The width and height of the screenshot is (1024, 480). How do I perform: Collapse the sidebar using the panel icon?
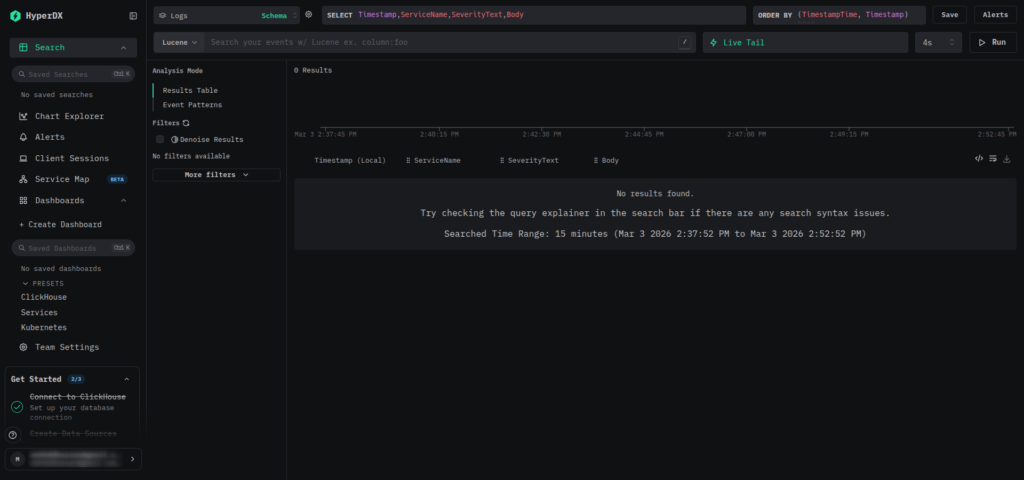134,16
